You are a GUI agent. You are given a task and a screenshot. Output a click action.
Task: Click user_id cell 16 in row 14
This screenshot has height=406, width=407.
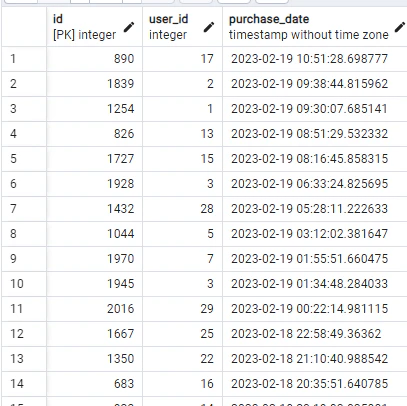click(x=182, y=384)
